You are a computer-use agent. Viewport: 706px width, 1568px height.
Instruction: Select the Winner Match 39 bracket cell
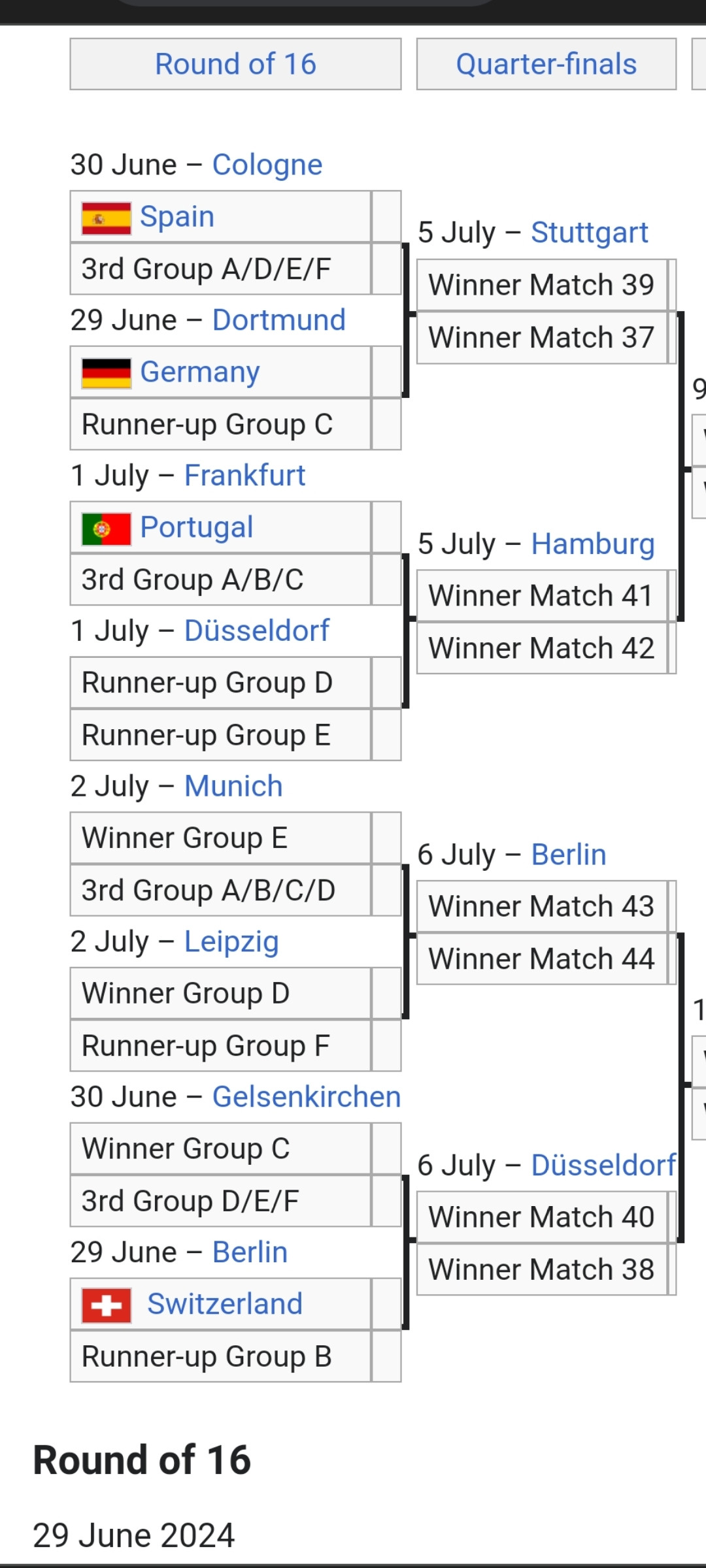click(x=542, y=285)
